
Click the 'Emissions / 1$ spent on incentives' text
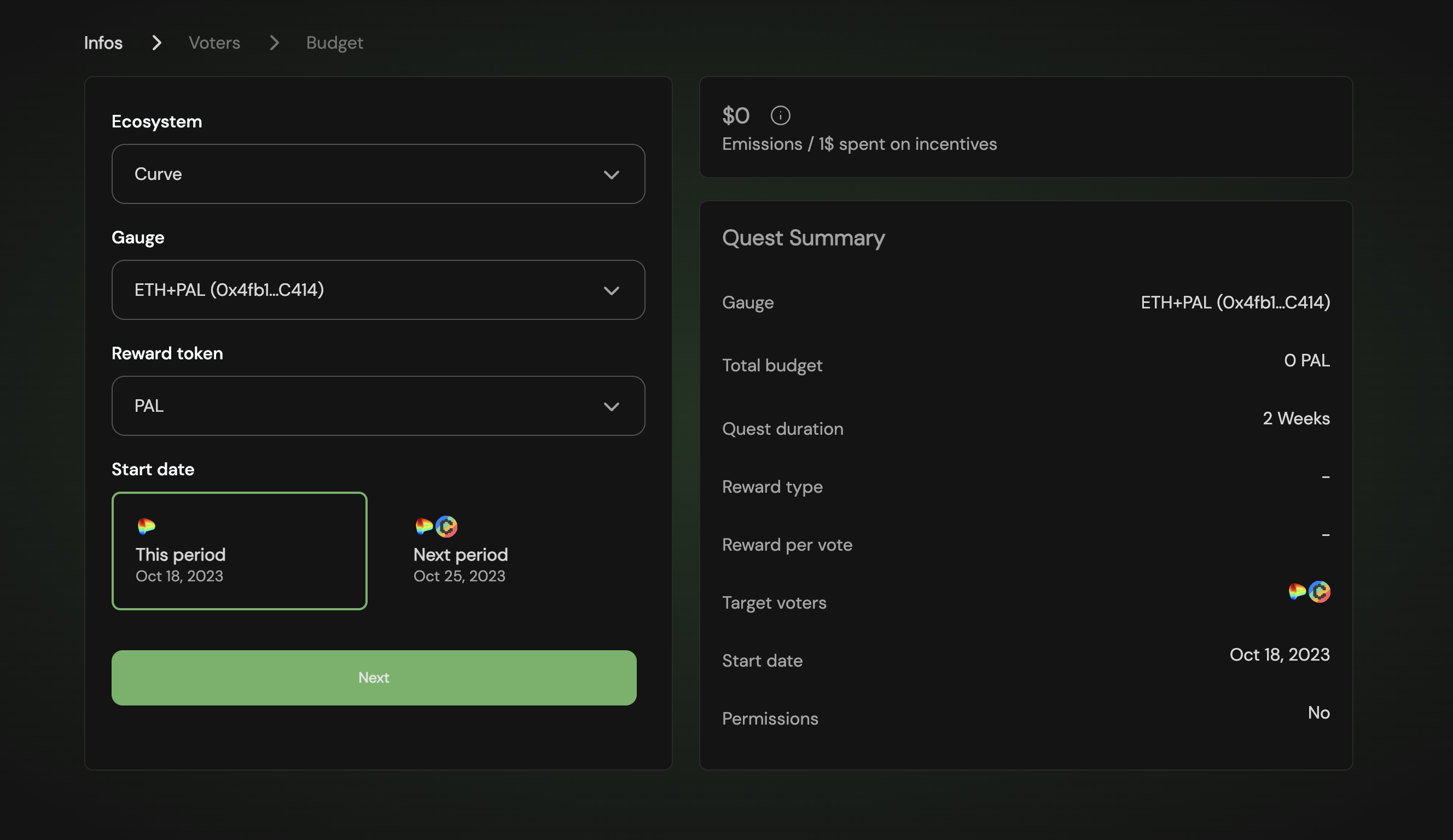coord(859,144)
